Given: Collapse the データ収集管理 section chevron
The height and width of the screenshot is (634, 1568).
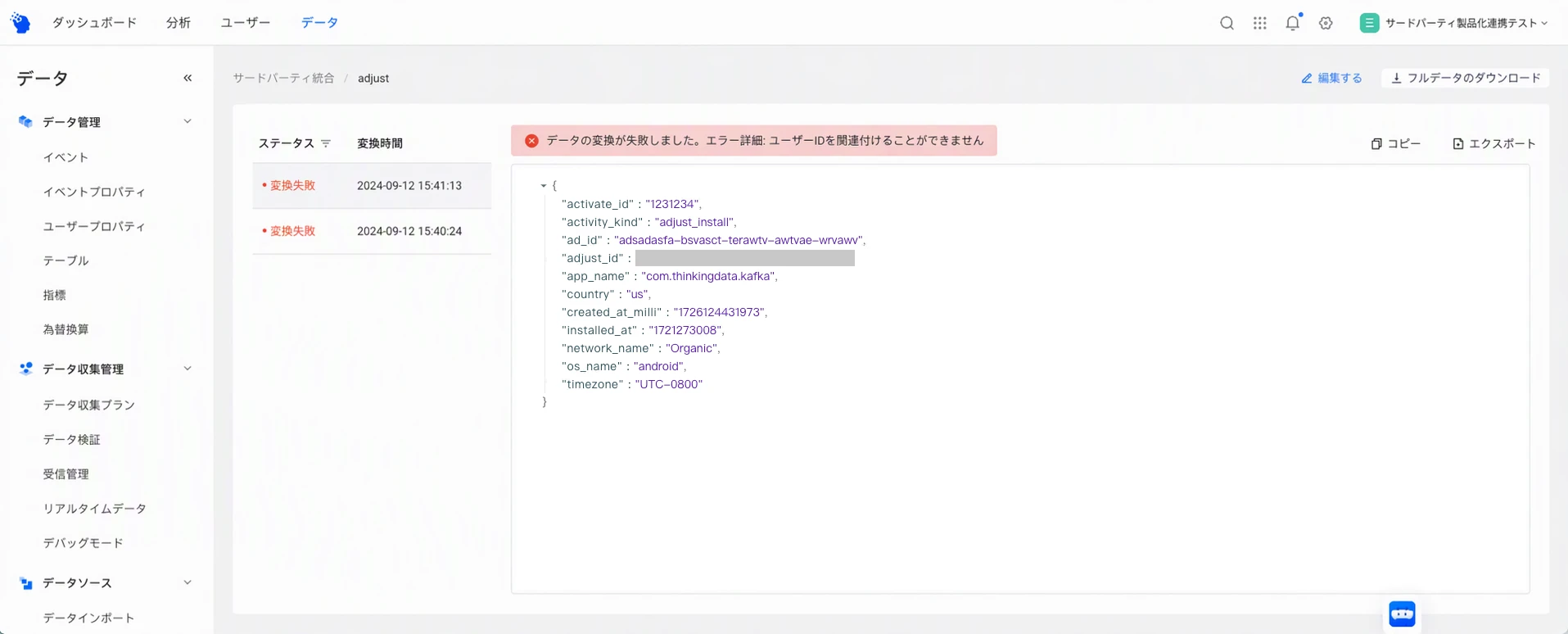Looking at the screenshot, I should [x=188, y=369].
